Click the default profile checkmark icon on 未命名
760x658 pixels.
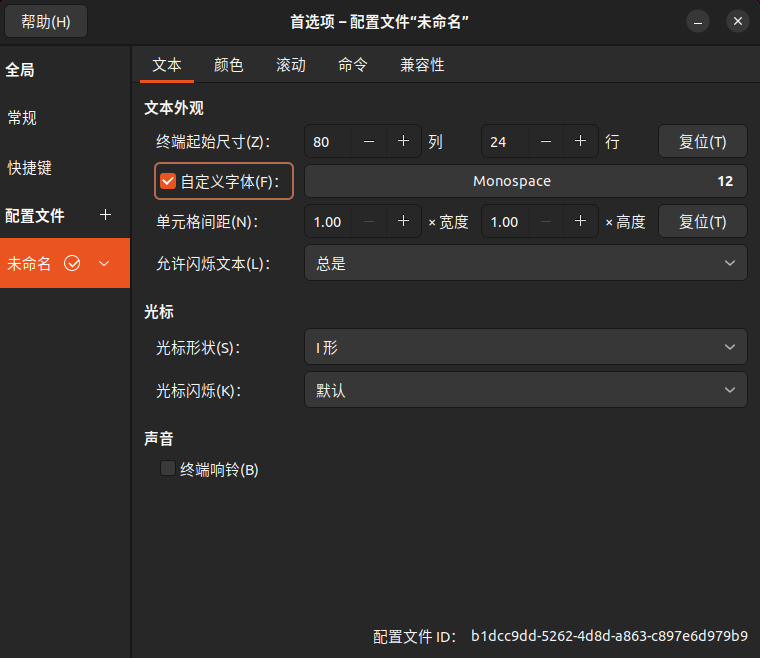coord(72,264)
